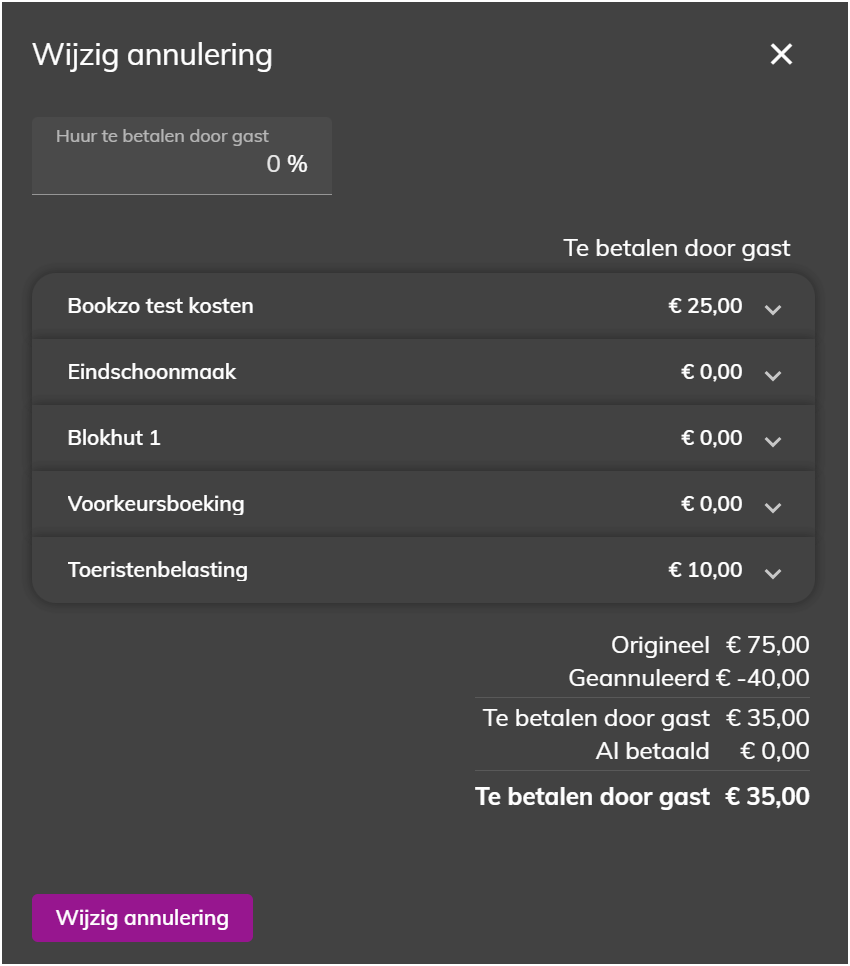Select the Bookzo test kosten label
The height and width of the screenshot is (966, 850).
(x=160, y=306)
